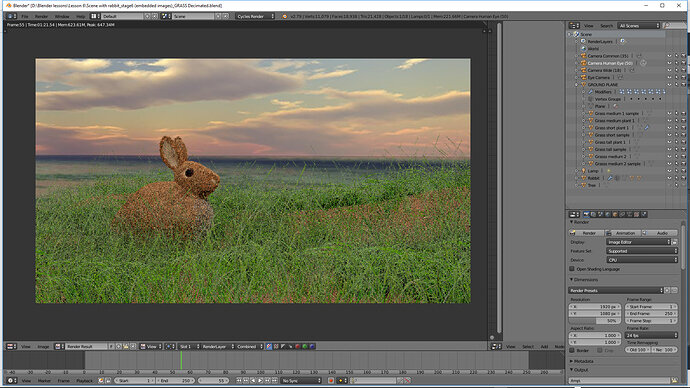Open the Render menu in top bar
The image size is (690, 388).
click(41, 16)
